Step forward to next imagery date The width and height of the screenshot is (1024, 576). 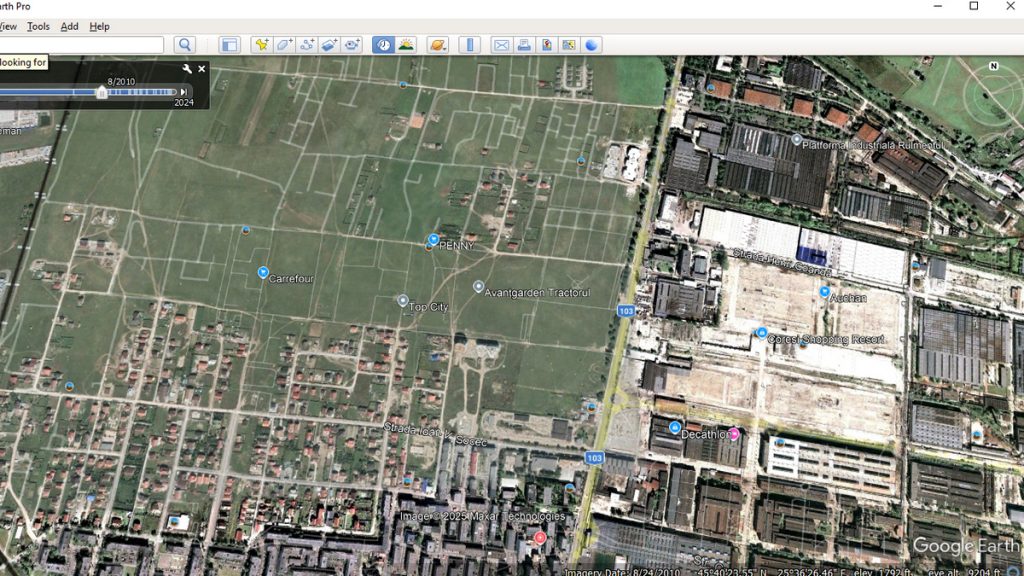coord(184,92)
